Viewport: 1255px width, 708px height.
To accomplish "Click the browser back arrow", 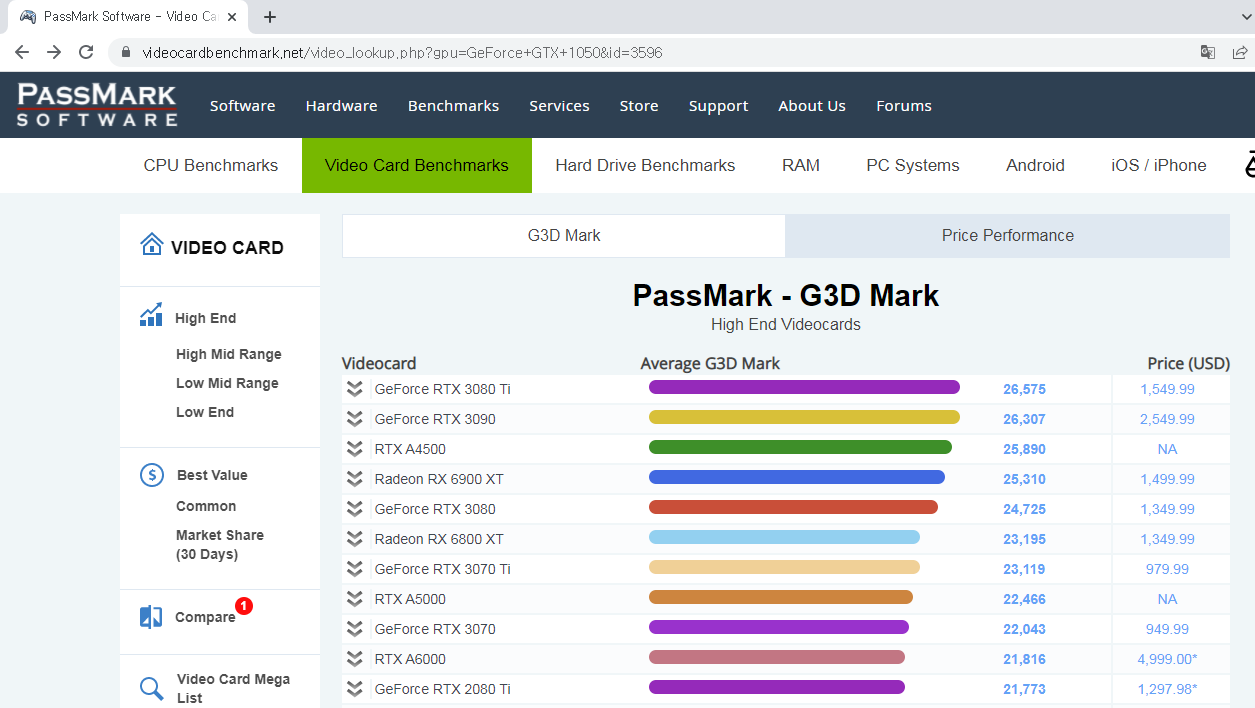I will (x=22, y=52).
